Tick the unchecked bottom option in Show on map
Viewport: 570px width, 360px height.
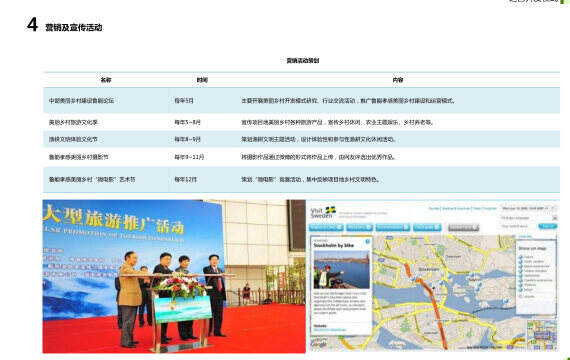pos(521,296)
